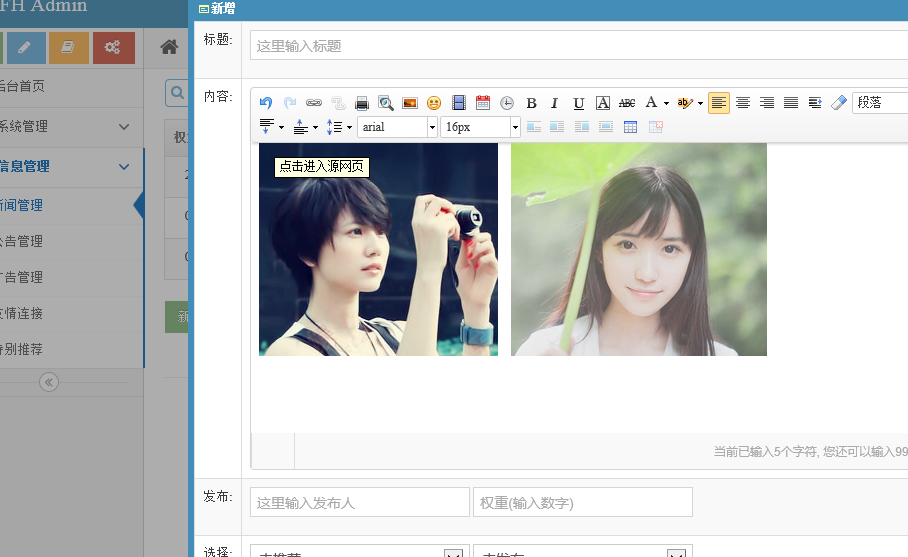Screen dimensions: 908x557
Task: Open the 新闻管理 sidebar item
Action: [71, 206]
